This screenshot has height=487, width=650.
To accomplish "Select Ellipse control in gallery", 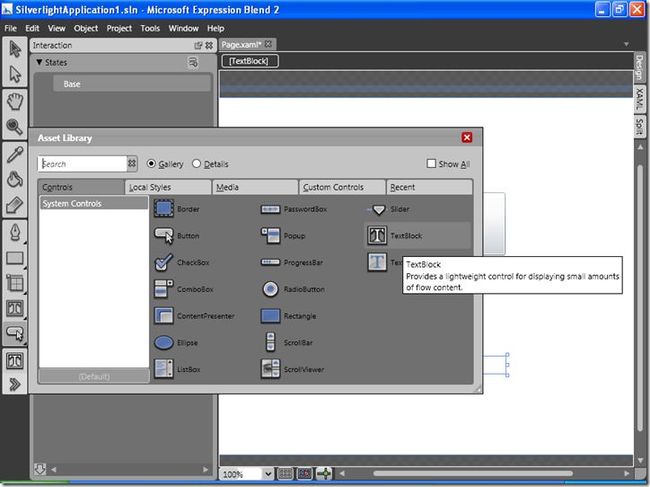I will pos(177,343).
